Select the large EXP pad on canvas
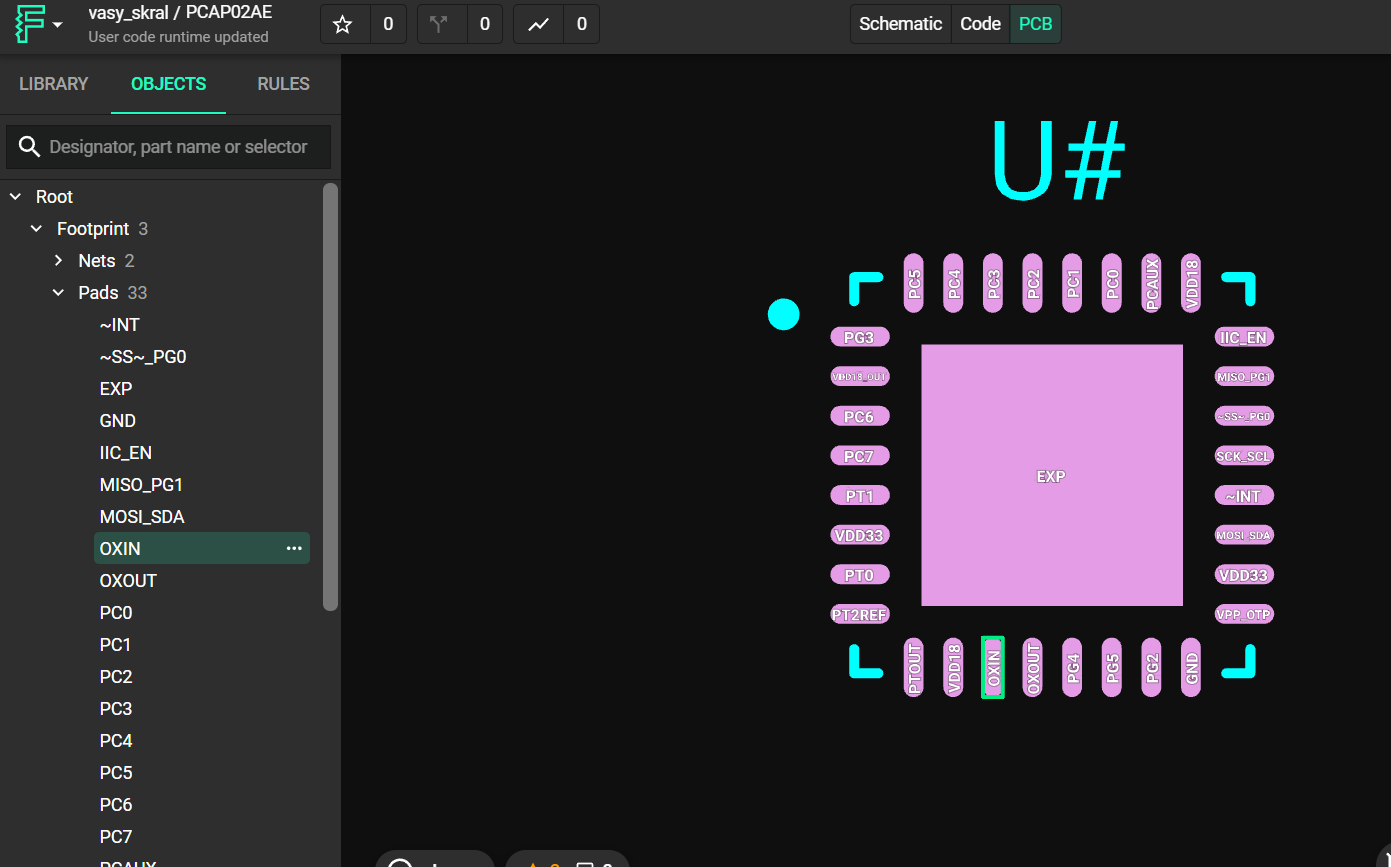 (1052, 475)
